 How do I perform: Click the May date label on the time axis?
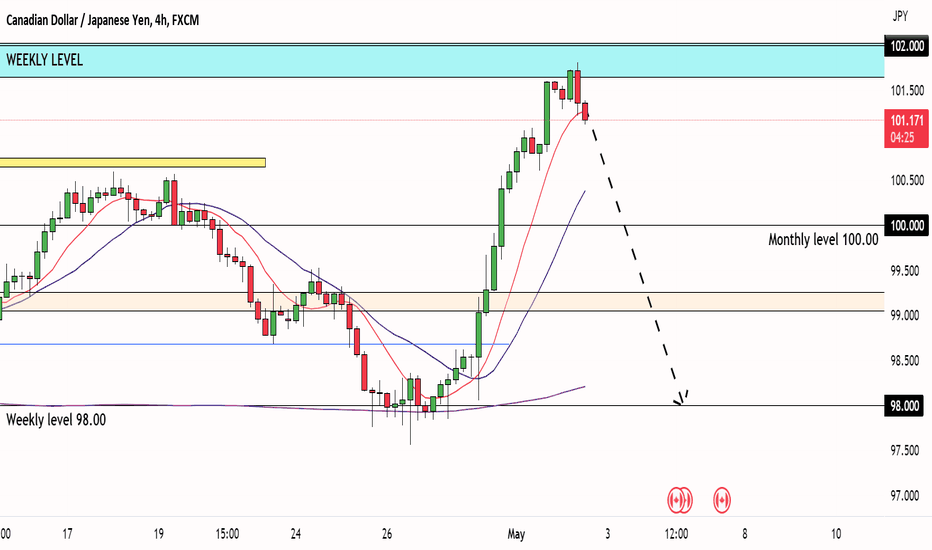(x=516, y=534)
